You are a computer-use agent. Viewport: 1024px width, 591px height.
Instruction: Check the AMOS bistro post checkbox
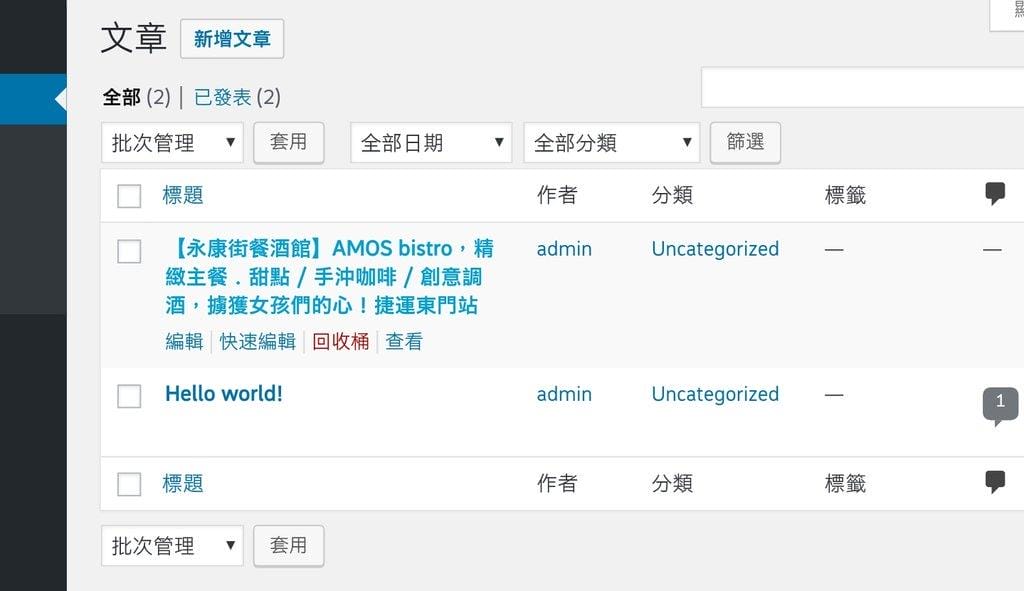tap(129, 251)
